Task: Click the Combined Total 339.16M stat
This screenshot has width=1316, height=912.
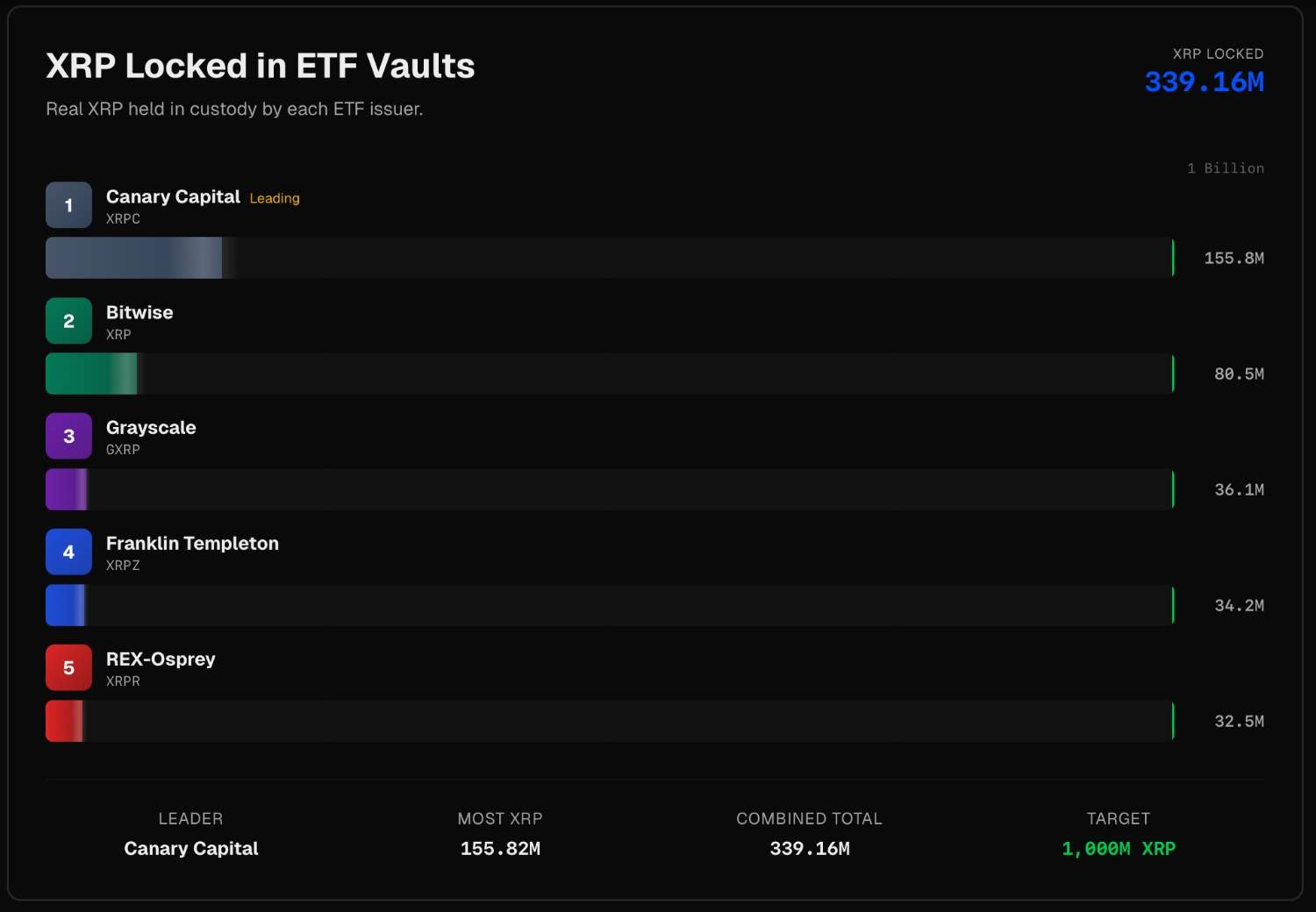Action: pos(809,848)
